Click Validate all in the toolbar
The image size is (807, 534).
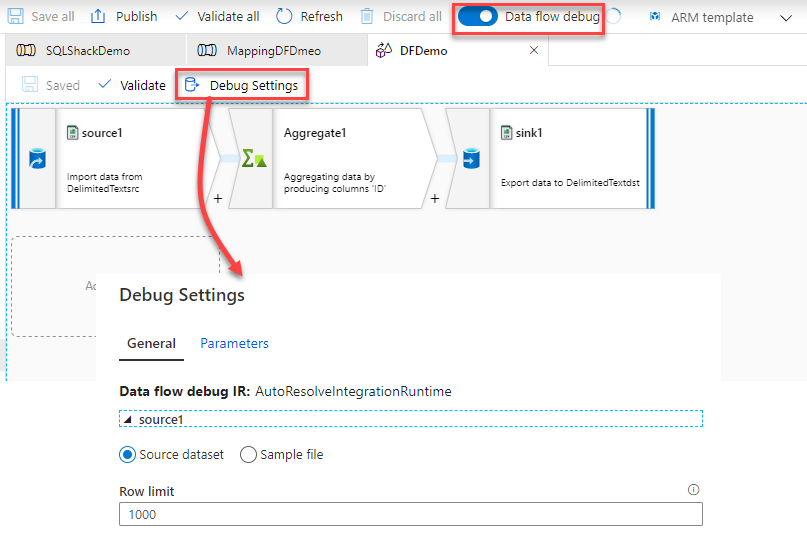tap(217, 16)
